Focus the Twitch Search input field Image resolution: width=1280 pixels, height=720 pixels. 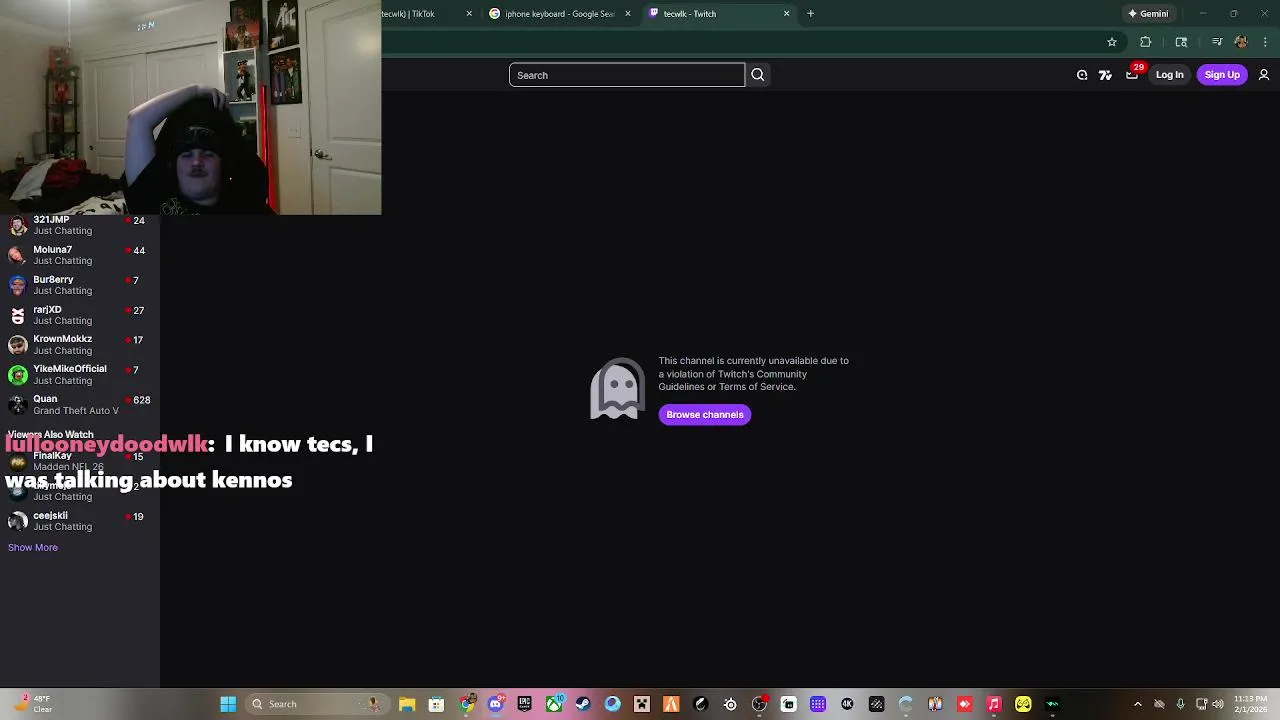click(627, 75)
